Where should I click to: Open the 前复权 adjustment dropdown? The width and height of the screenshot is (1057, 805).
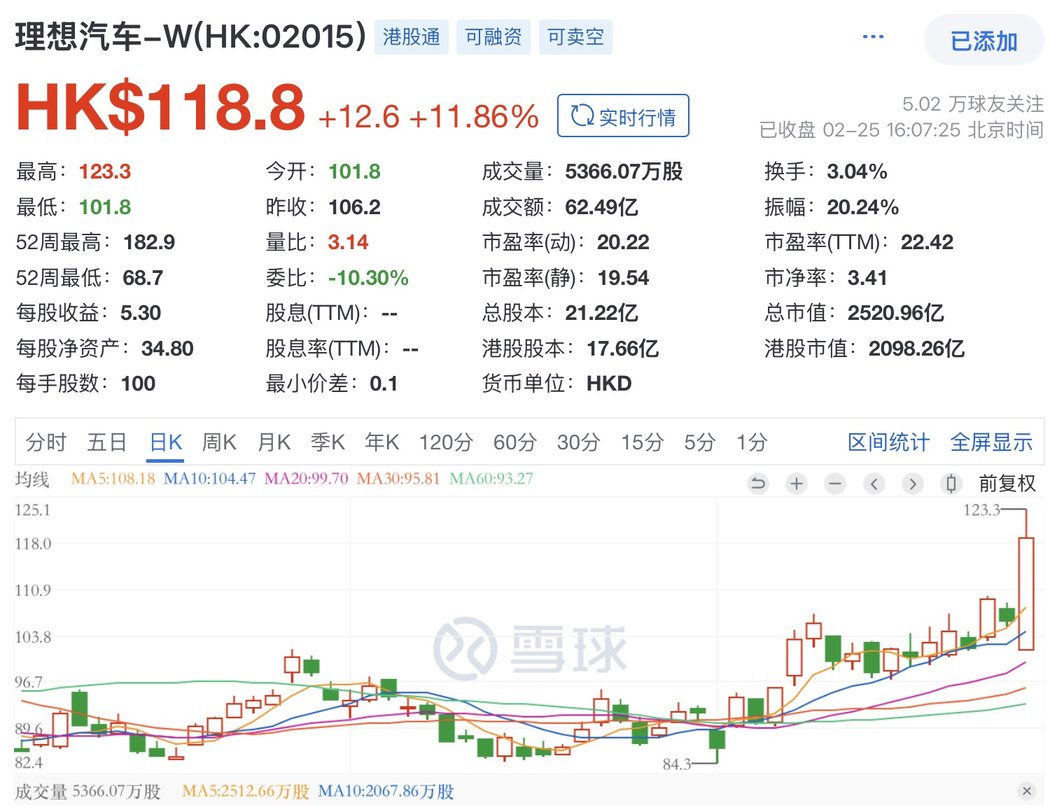tap(1007, 483)
